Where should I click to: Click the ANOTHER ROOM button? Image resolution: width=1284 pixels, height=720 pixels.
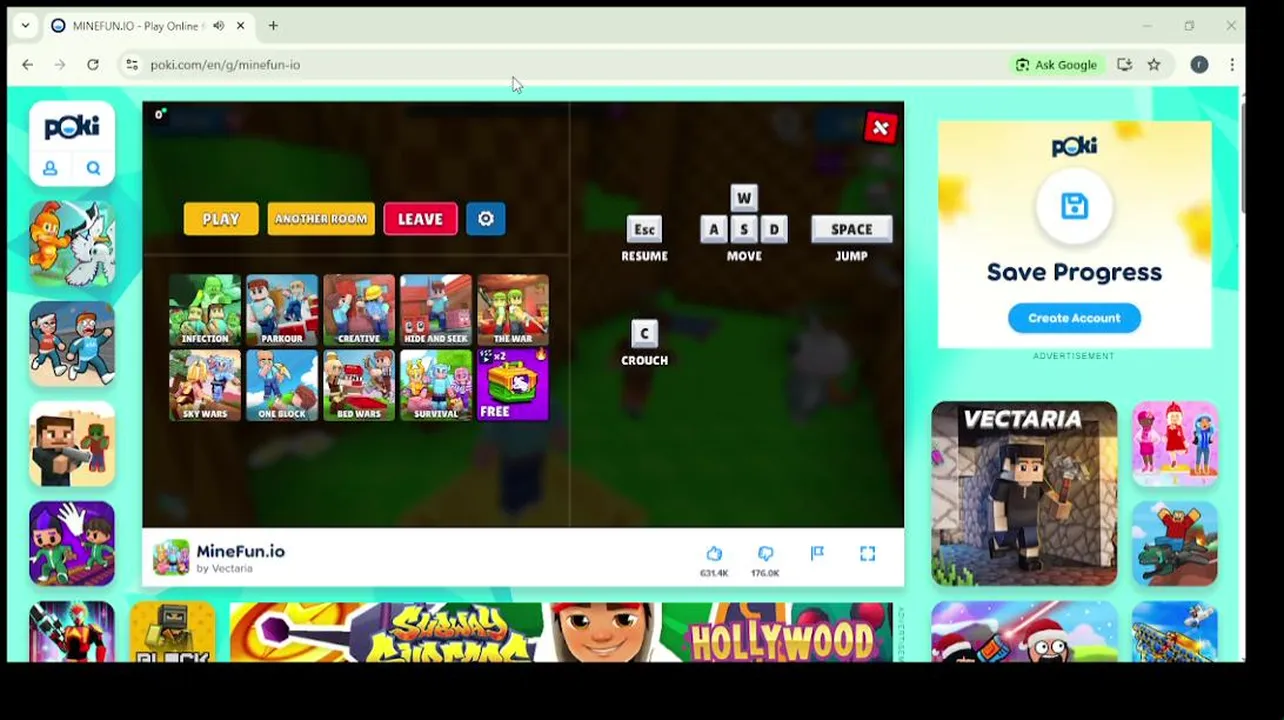click(321, 219)
